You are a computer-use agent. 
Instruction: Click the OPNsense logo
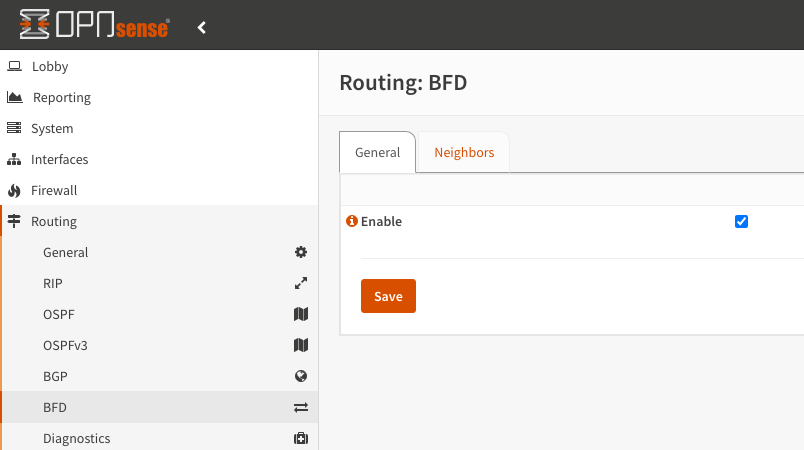94,27
